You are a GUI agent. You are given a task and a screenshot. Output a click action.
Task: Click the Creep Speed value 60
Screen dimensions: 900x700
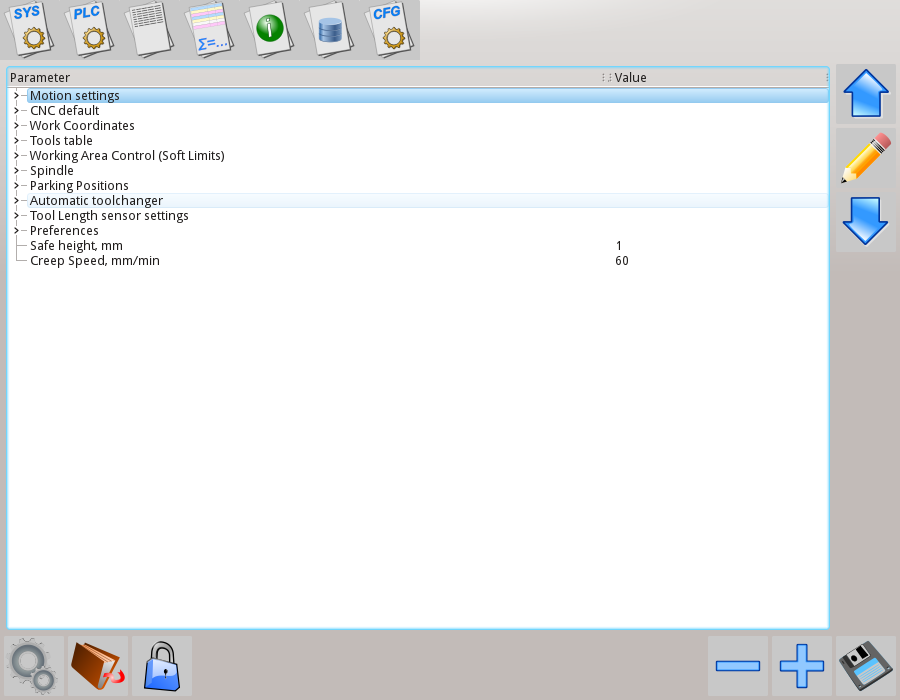coord(622,261)
